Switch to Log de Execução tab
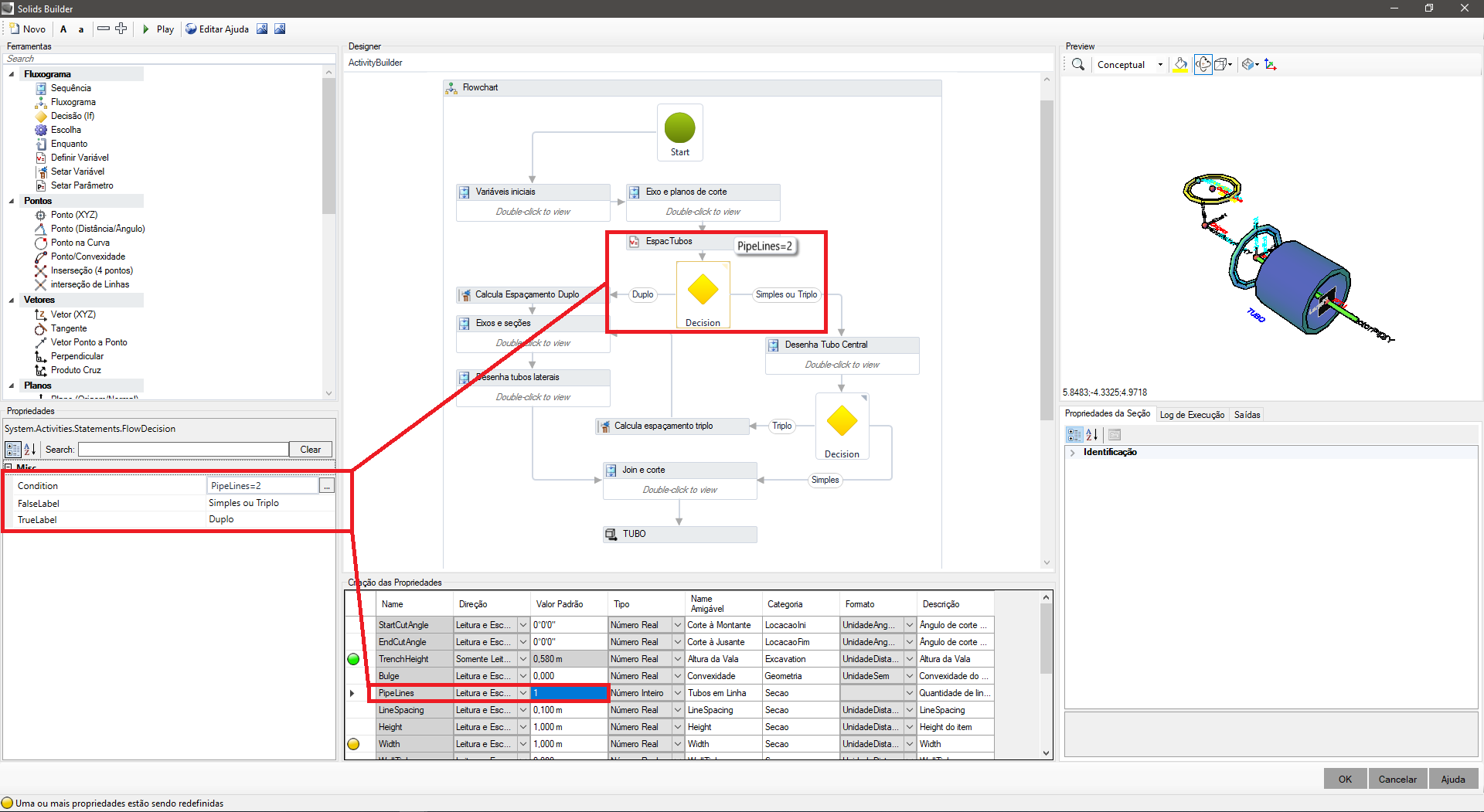Viewport: 1484px width, 812px height. coord(1192,415)
